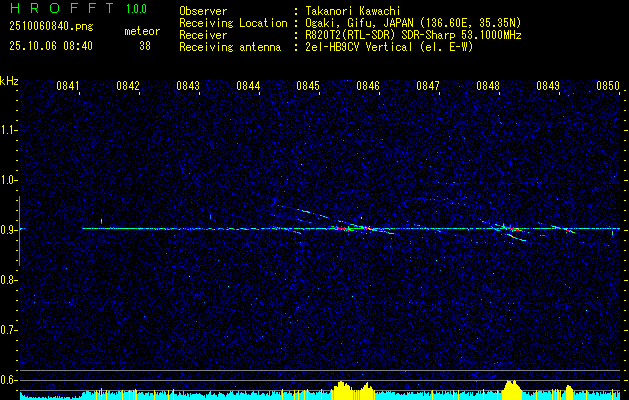Click the Receiving Location field label
This screenshot has width=629, height=400.
[x=233, y=23]
